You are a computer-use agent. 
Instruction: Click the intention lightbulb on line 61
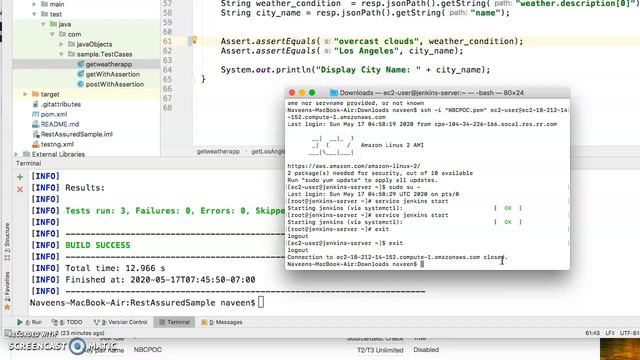(194, 40)
